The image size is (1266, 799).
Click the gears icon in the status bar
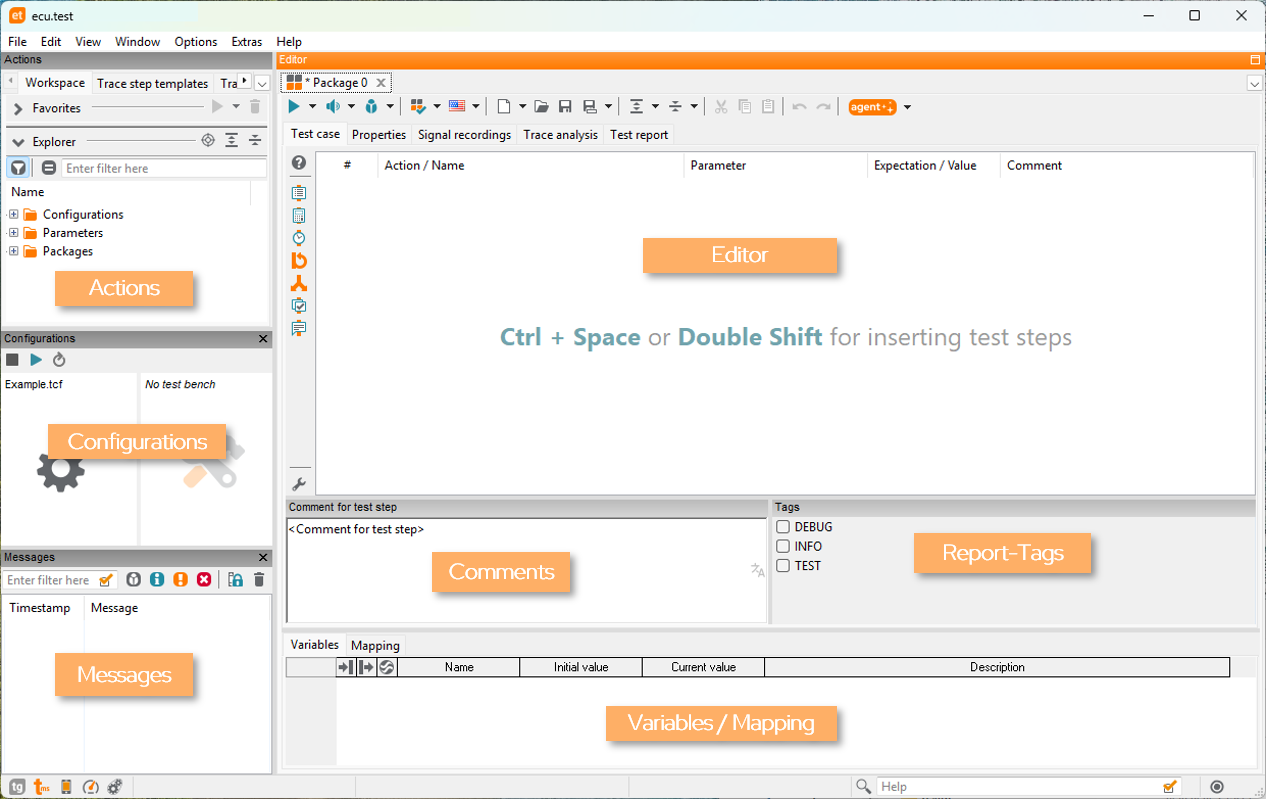tap(114, 787)
